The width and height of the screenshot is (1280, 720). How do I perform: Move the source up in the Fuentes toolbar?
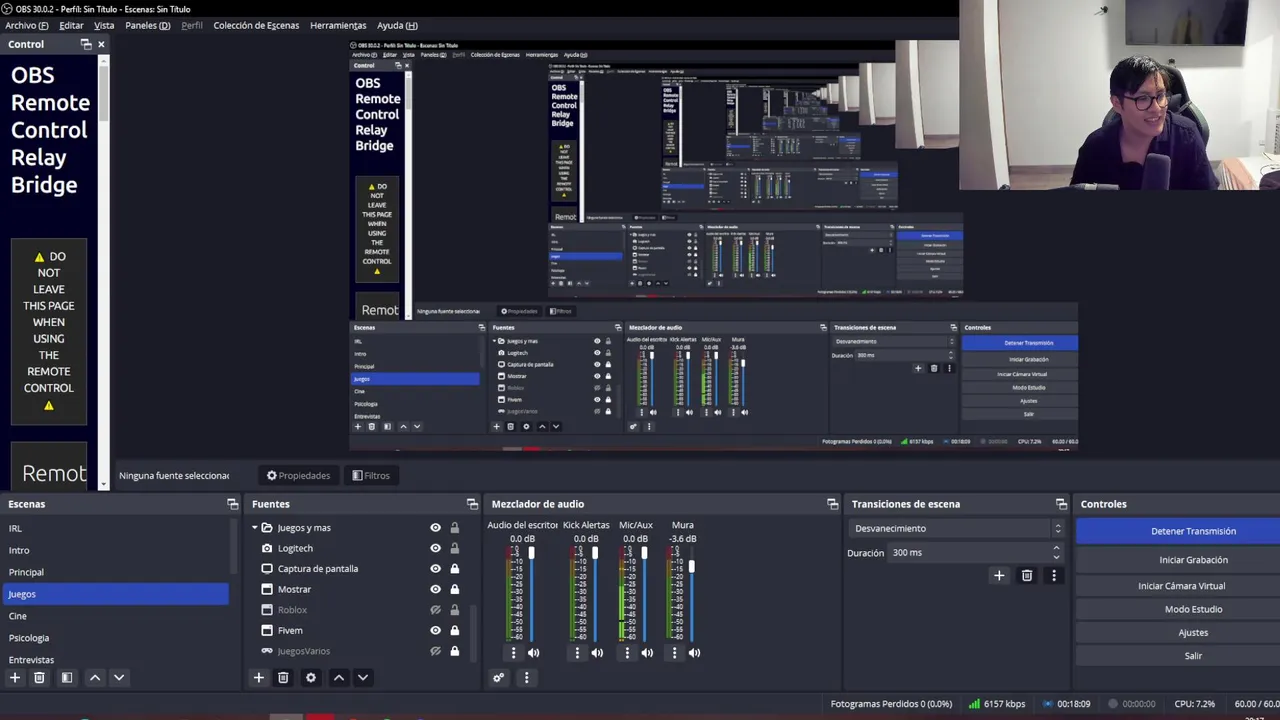point(339,678)
